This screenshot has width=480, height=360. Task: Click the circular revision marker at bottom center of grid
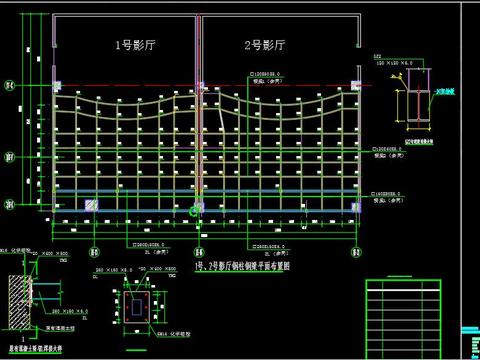point(193,211)
